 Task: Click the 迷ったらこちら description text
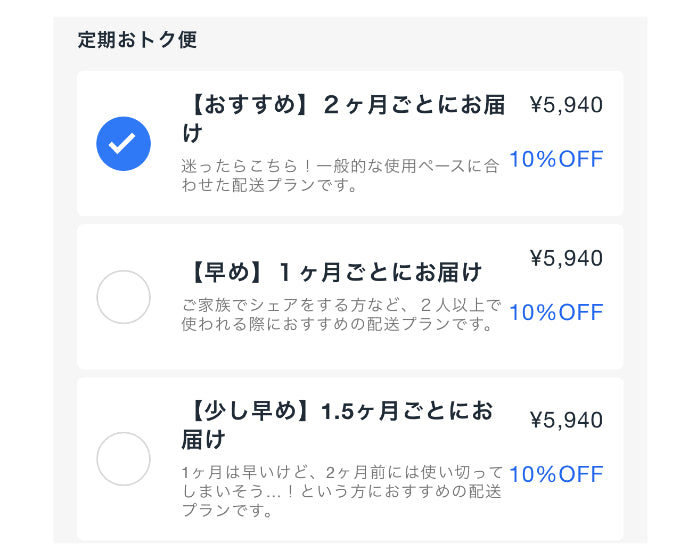point(340,174)
